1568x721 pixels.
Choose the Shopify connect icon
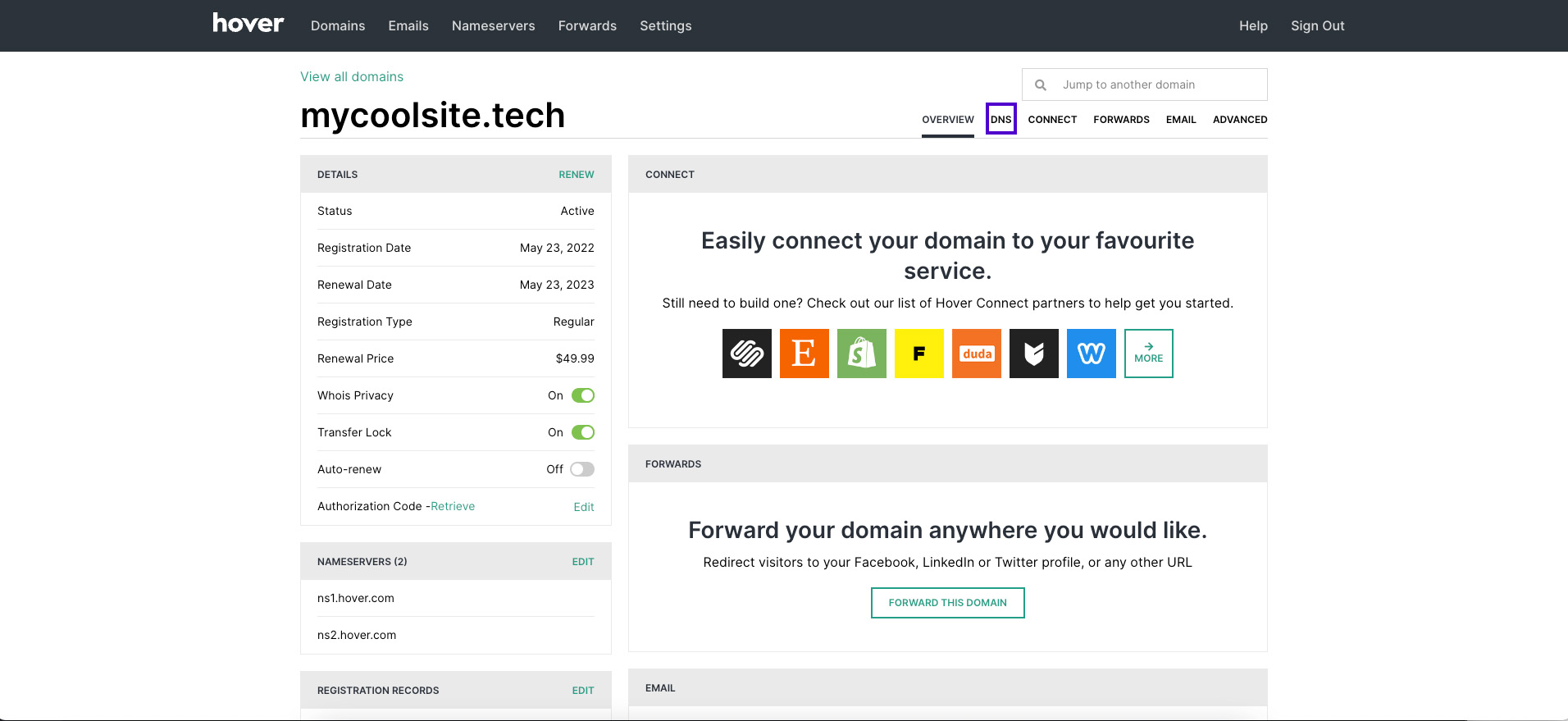(861, 354)
